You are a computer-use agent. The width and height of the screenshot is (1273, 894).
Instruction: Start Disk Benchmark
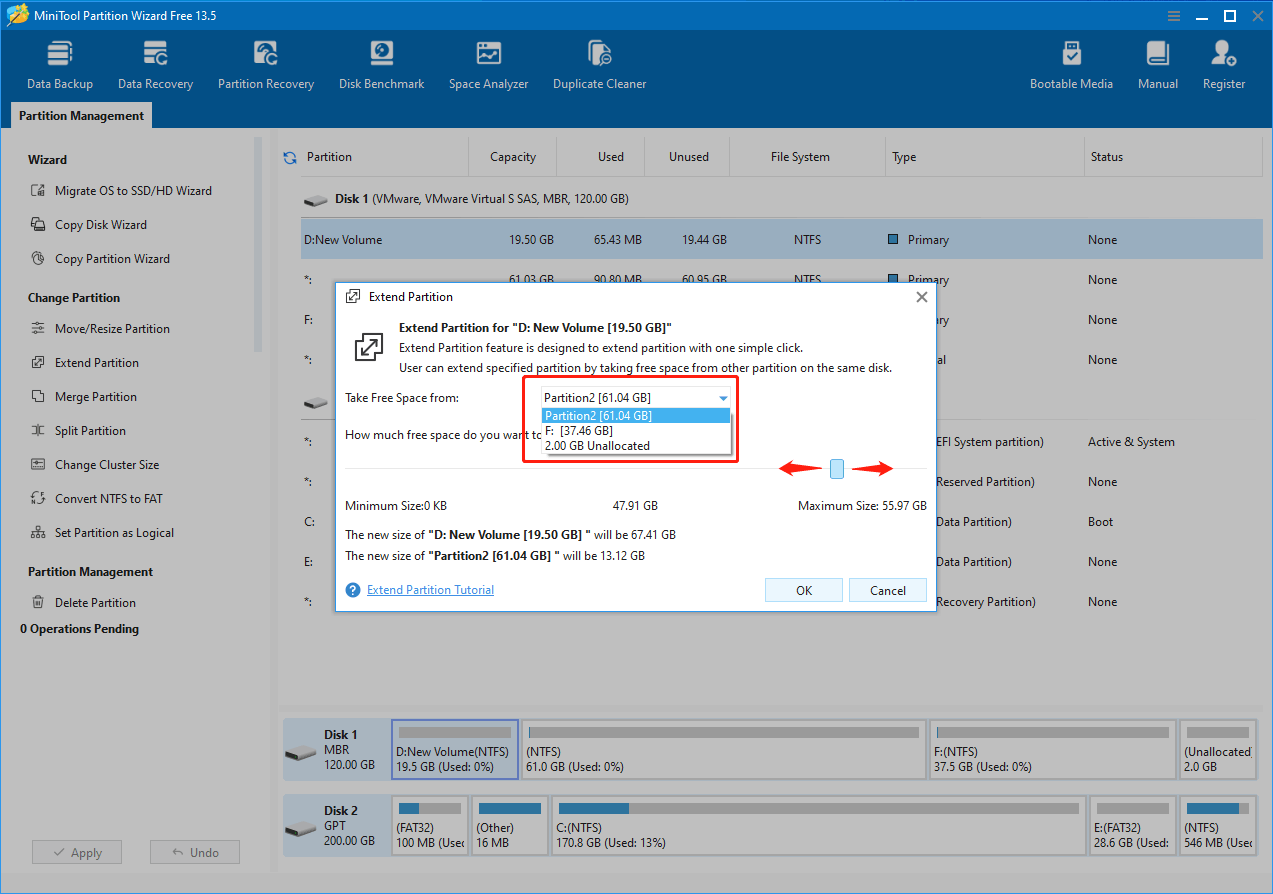point(381,64)
